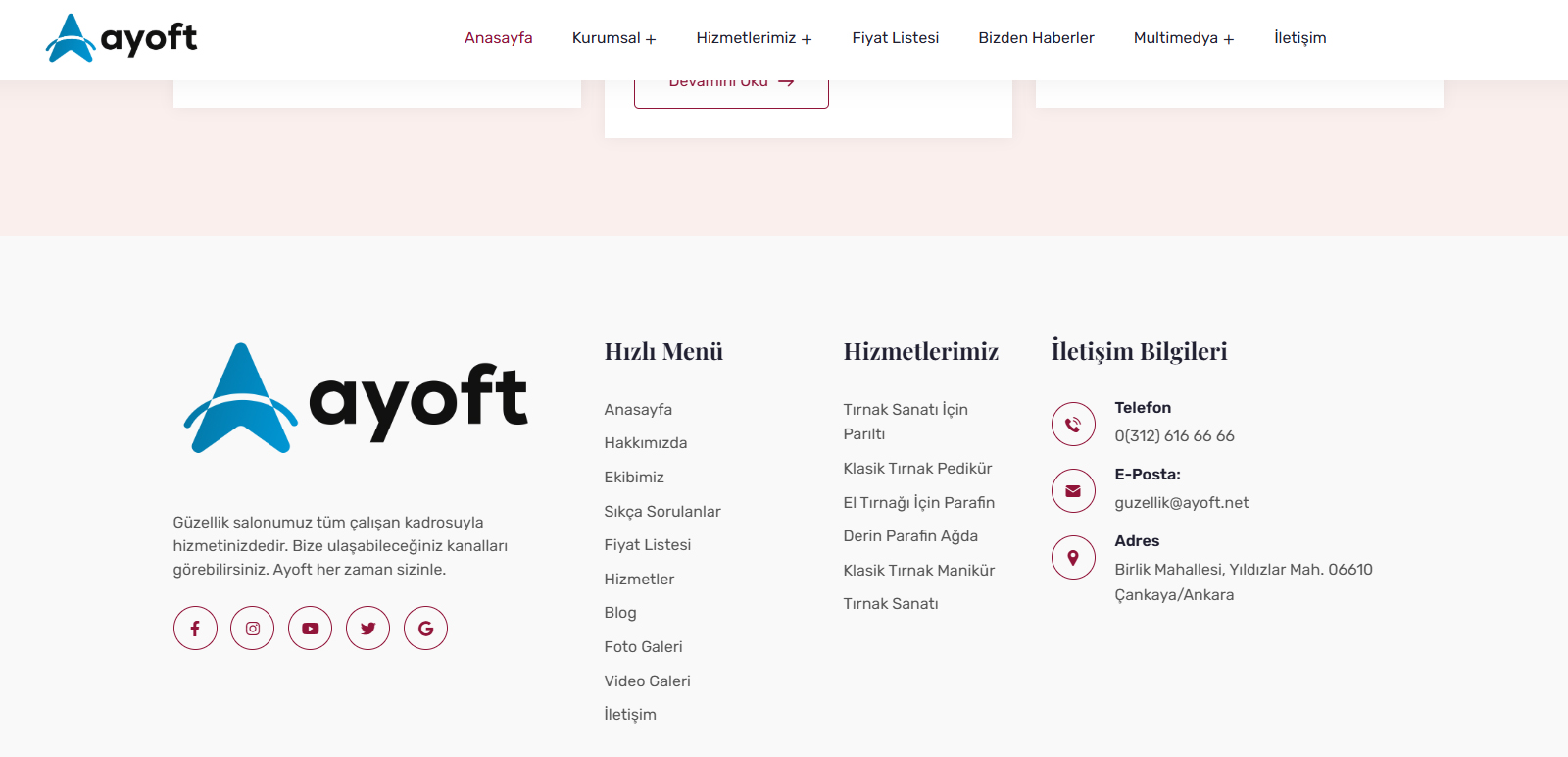Viewport: 1568px width, 757px height.
Task: Open Derin Parafin Ağda service link
Action: pyautogui.click(x=910, y=536)
